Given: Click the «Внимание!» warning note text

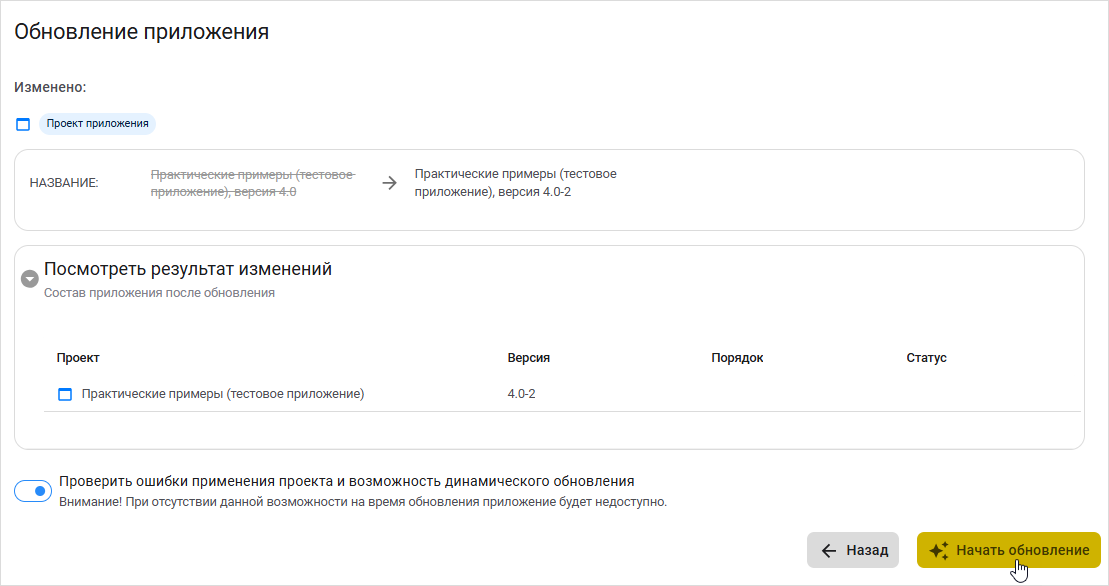Looking at the screenshot, I should 363,502.
